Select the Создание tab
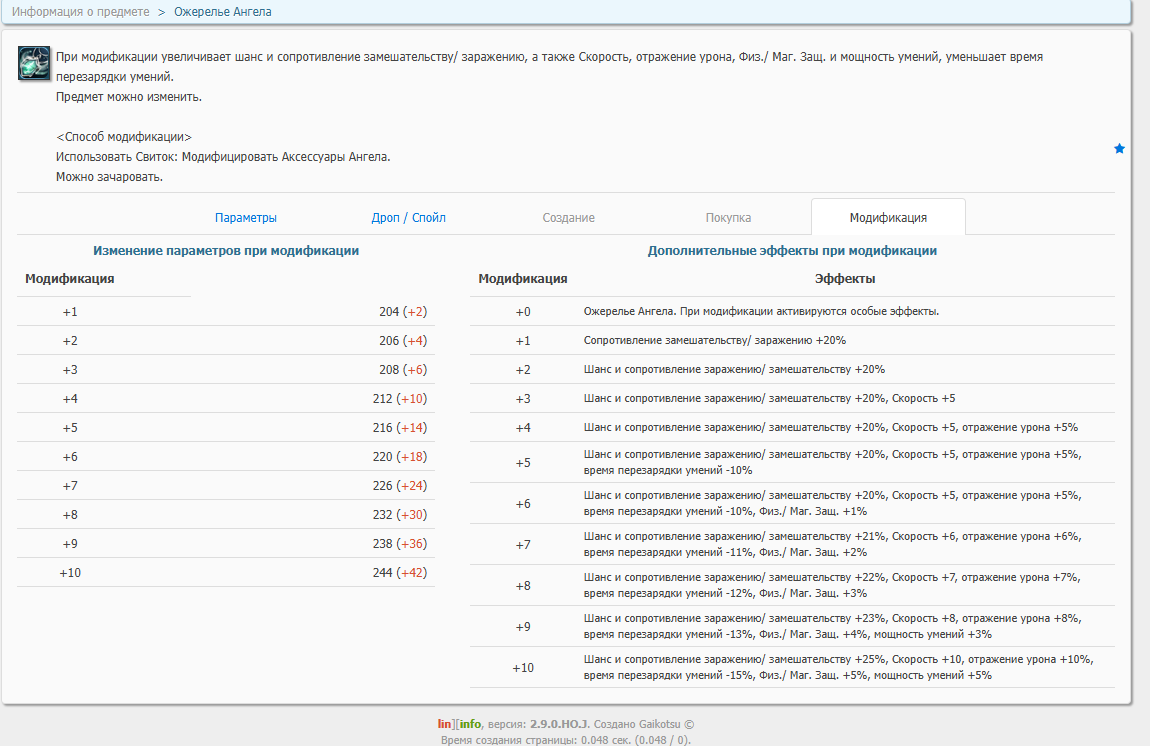This screenshot has width=1150, height=746. click(568, 218)
